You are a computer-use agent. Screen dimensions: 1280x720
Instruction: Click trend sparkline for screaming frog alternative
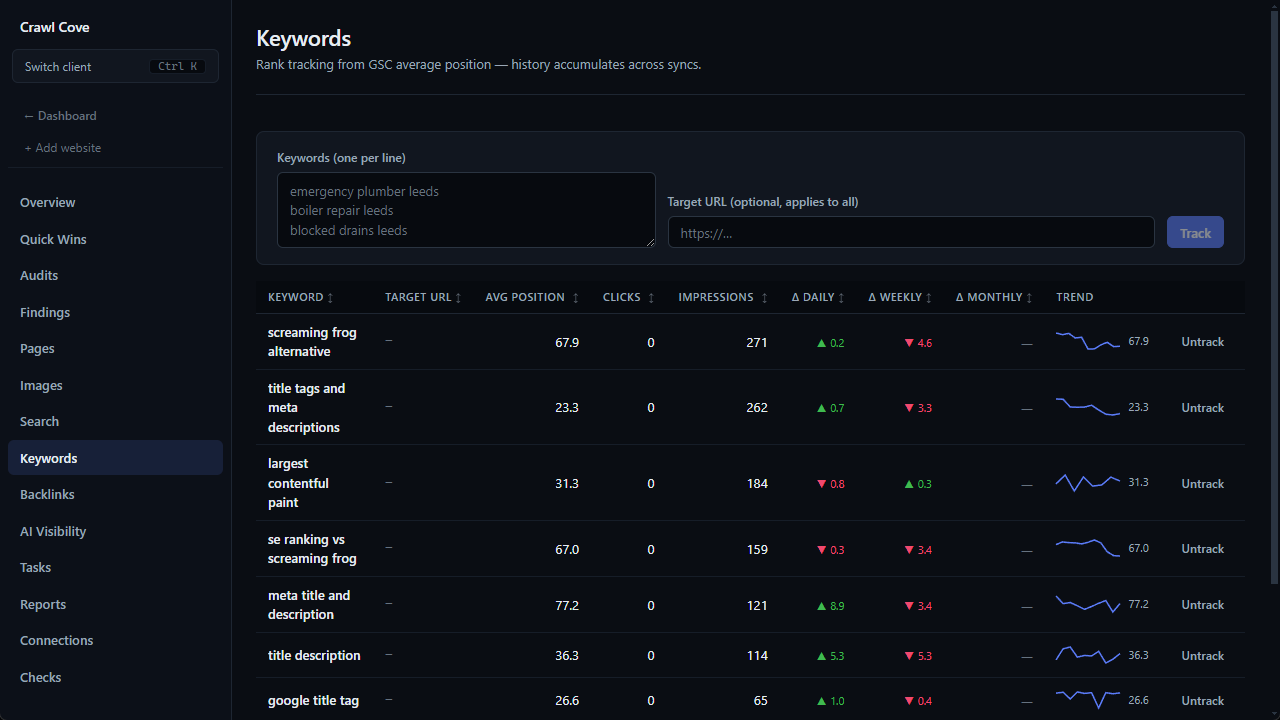pos(1088,341)
